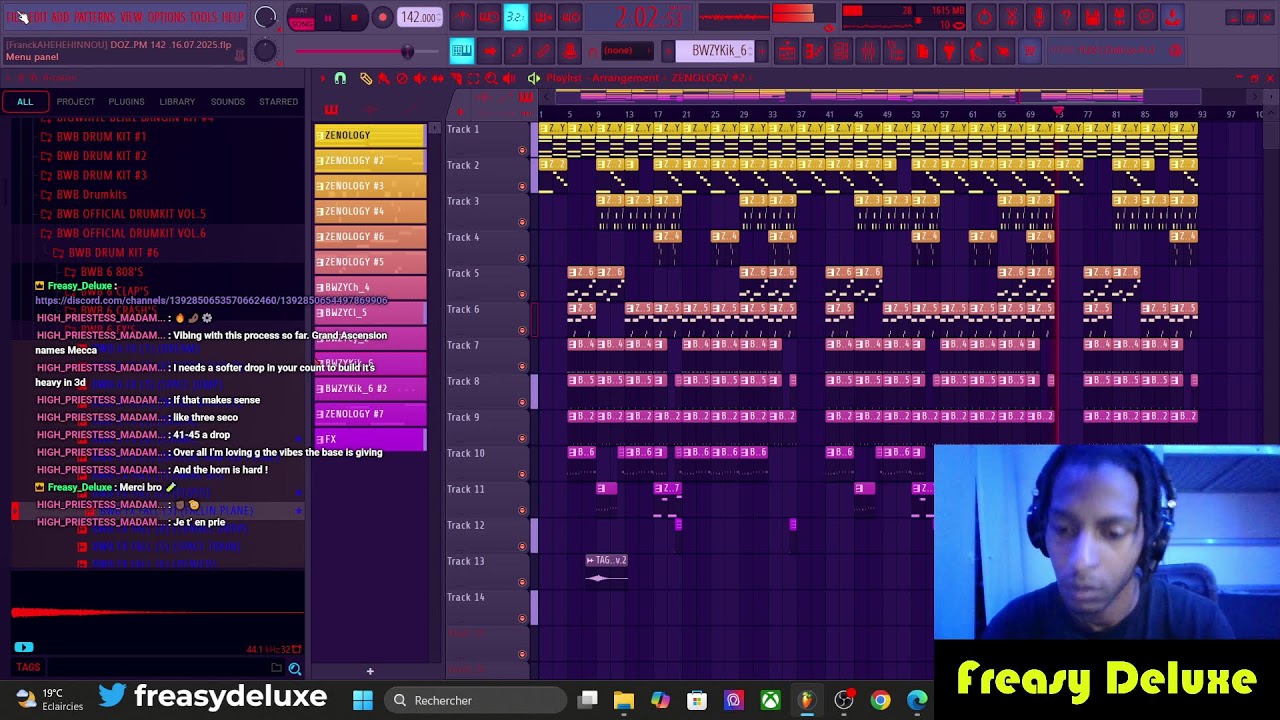This screenshot has height=720, width=1280.
Task: Click the stamp tool icon
Action: point(570,50)
